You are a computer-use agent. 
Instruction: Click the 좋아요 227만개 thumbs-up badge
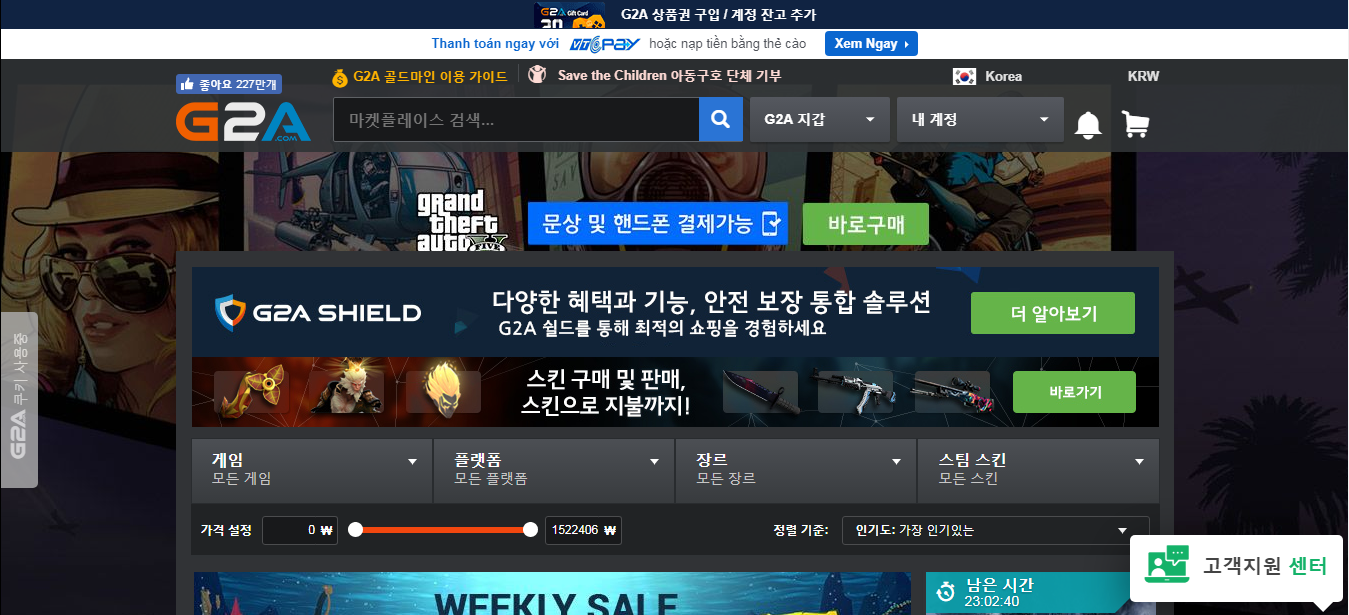(x=228, y=83)
